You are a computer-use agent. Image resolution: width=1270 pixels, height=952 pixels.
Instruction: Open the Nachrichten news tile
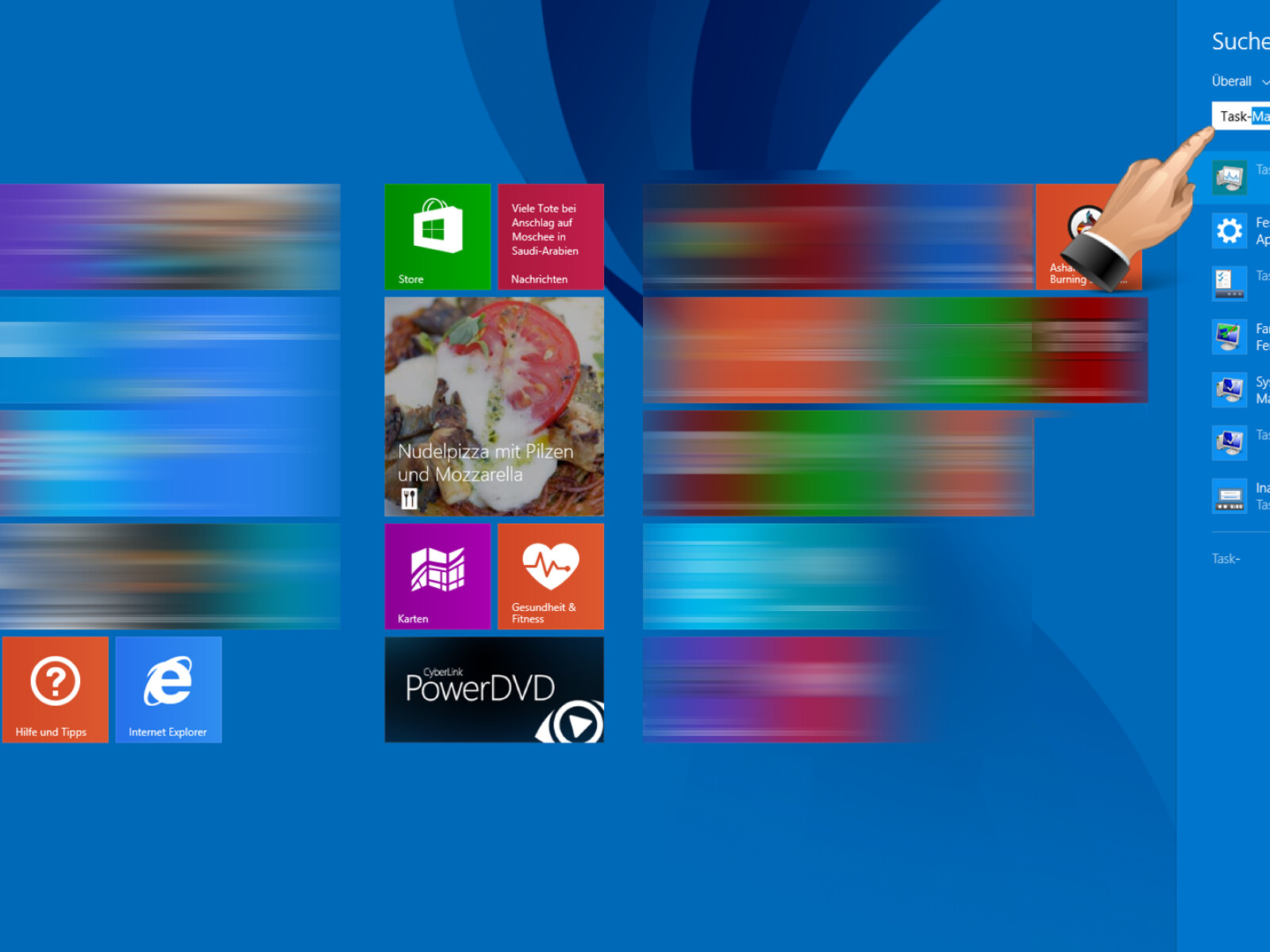click(551, 236)
